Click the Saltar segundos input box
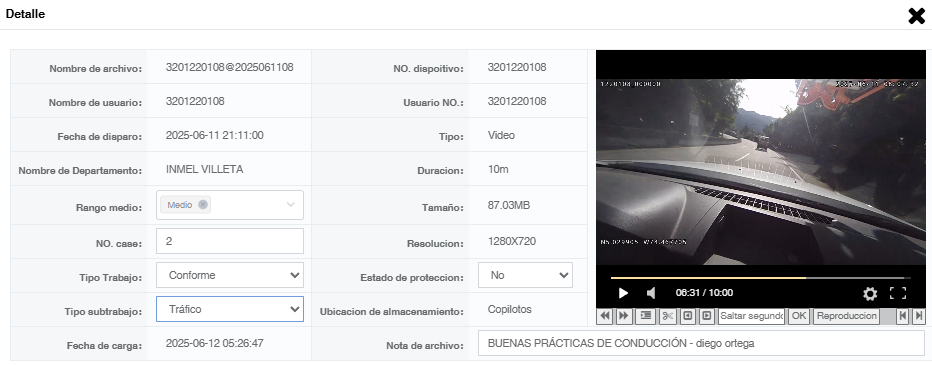 click(751, 316)
